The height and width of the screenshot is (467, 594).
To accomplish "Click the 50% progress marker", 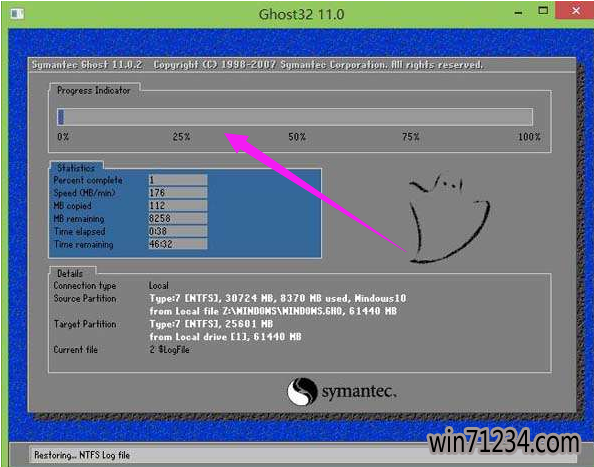I will (x=297, y=137).
